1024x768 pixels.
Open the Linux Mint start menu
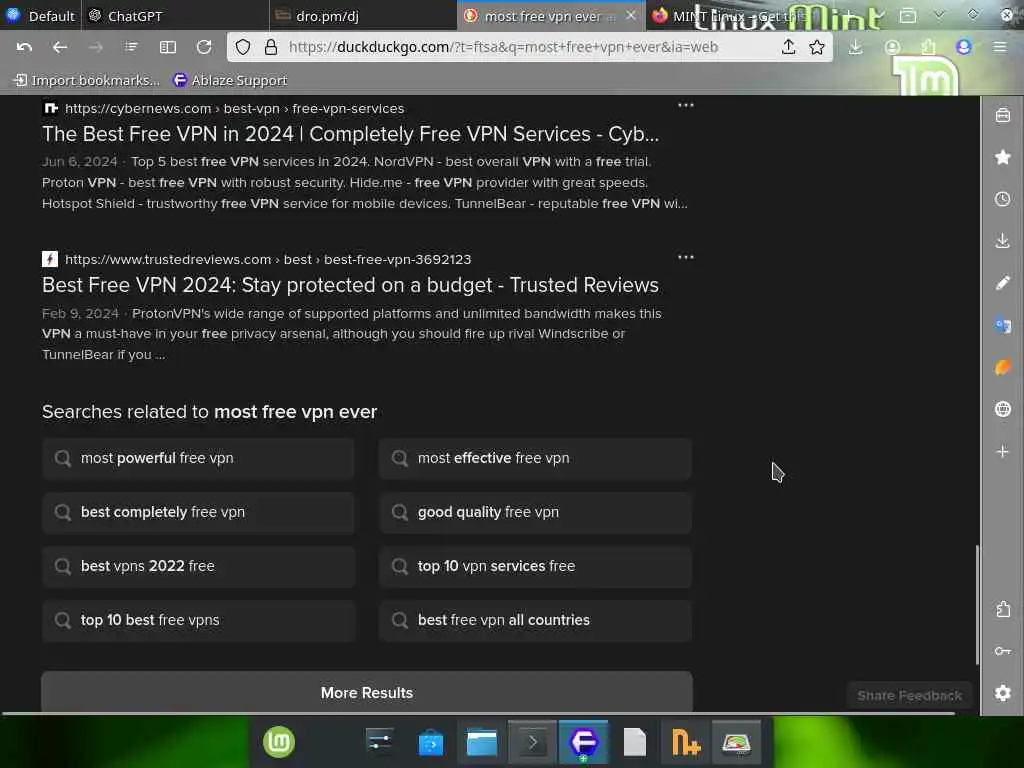point(279,742)
